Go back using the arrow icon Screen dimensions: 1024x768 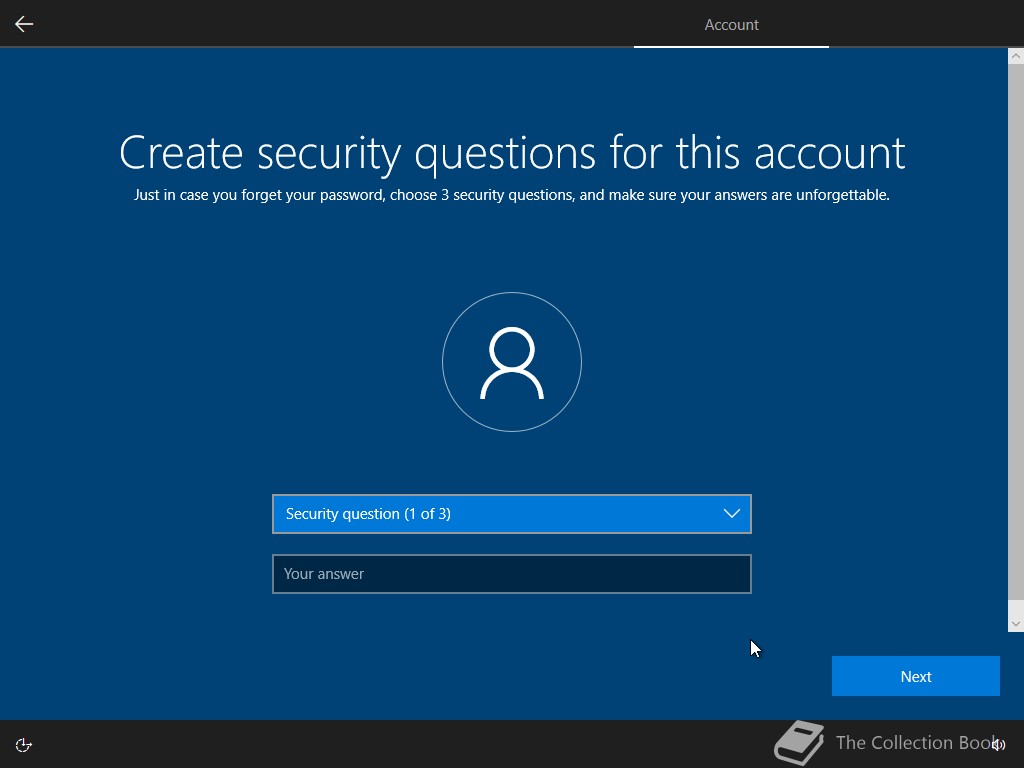point(24,24)
